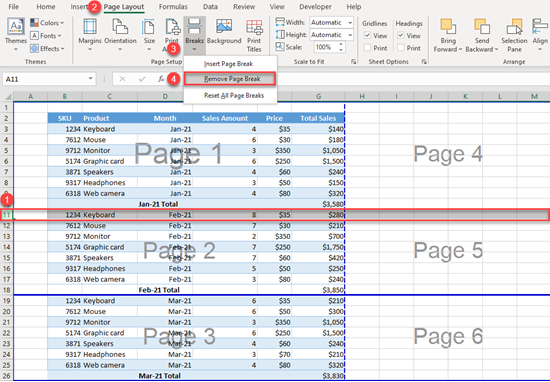This screenshot has height=382, width=550.
Task: Click the Insert Function fx icon
Action: (161, 79)
